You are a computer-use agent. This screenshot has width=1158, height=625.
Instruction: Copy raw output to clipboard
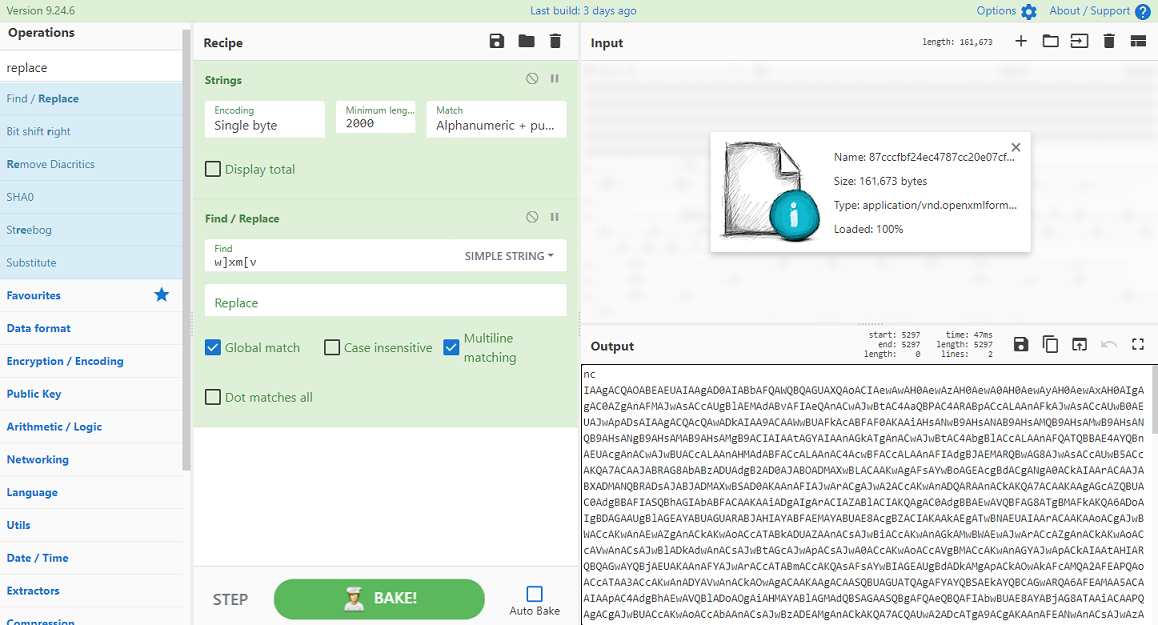coord(1050,344)
